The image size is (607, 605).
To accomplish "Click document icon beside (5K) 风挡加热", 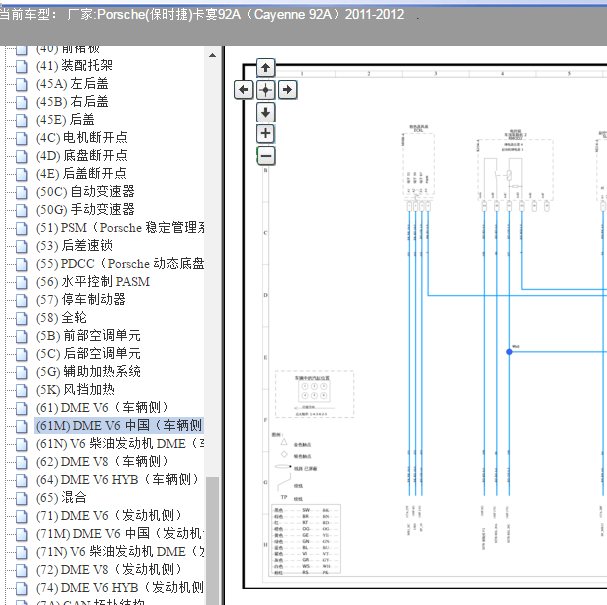I will point(22,390).
